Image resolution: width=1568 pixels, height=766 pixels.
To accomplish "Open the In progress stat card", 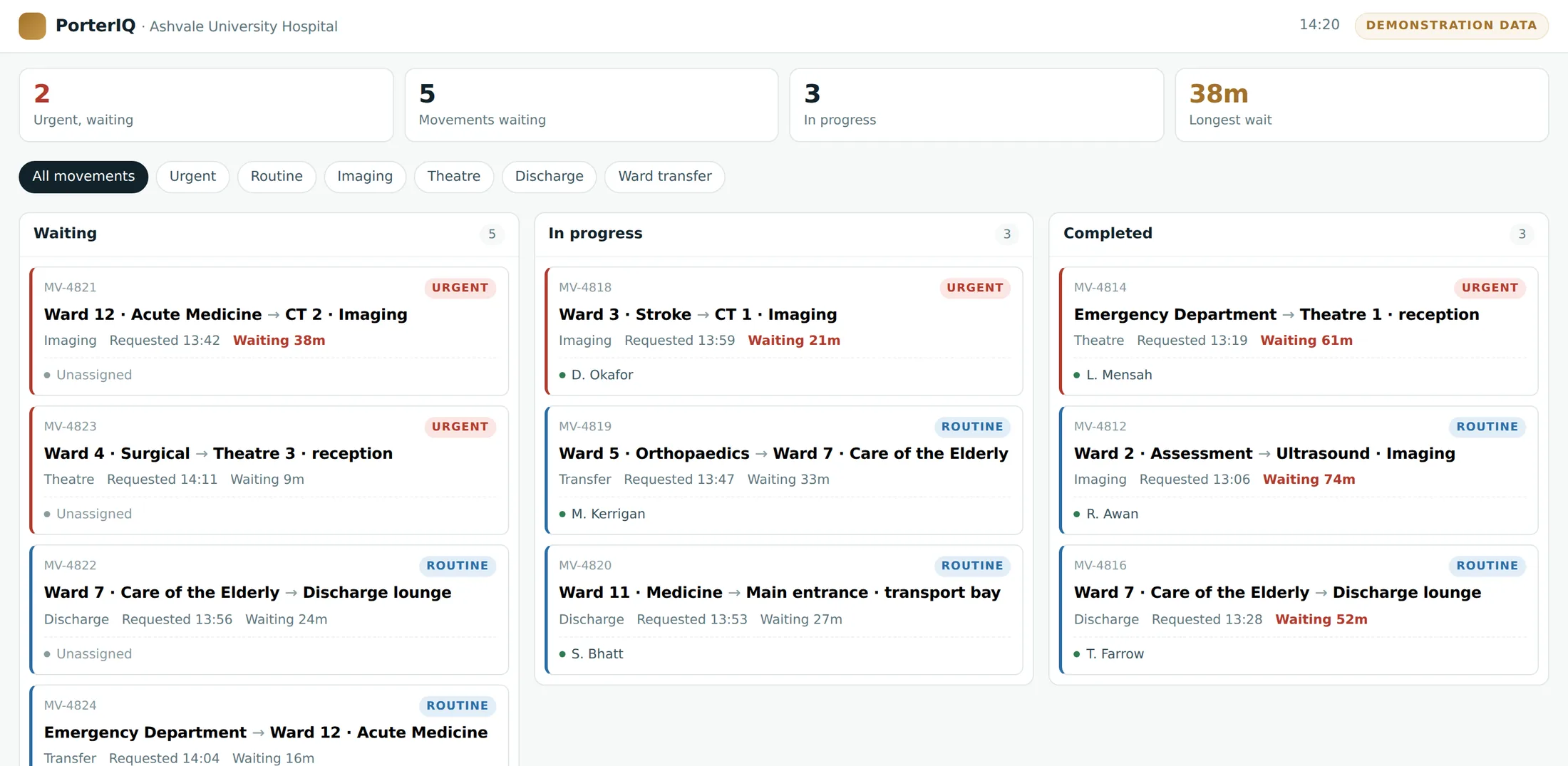I will pyautogui.click(x=976, y=105).
